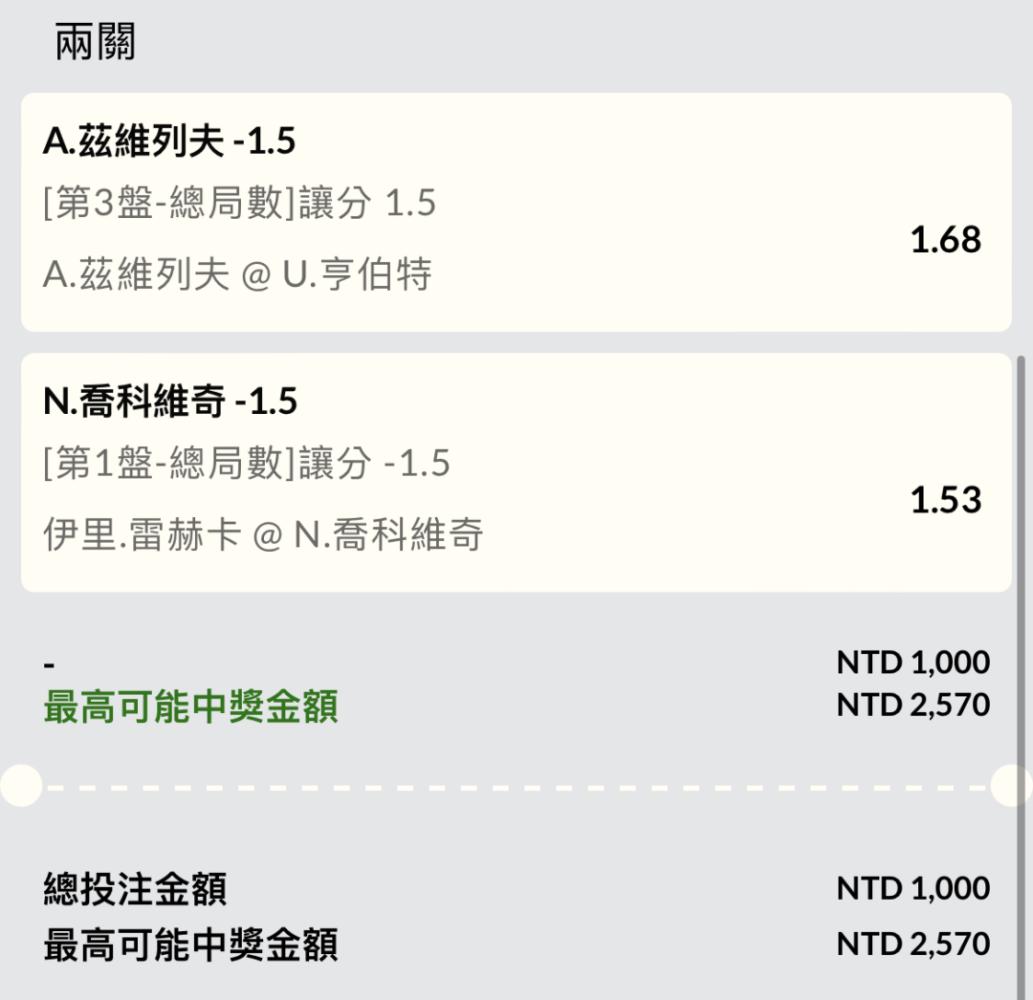Click the A.茲維列夫 @ U.亨伯特 matchup
Screen dimensions: 1033x1000
point(237,274)
